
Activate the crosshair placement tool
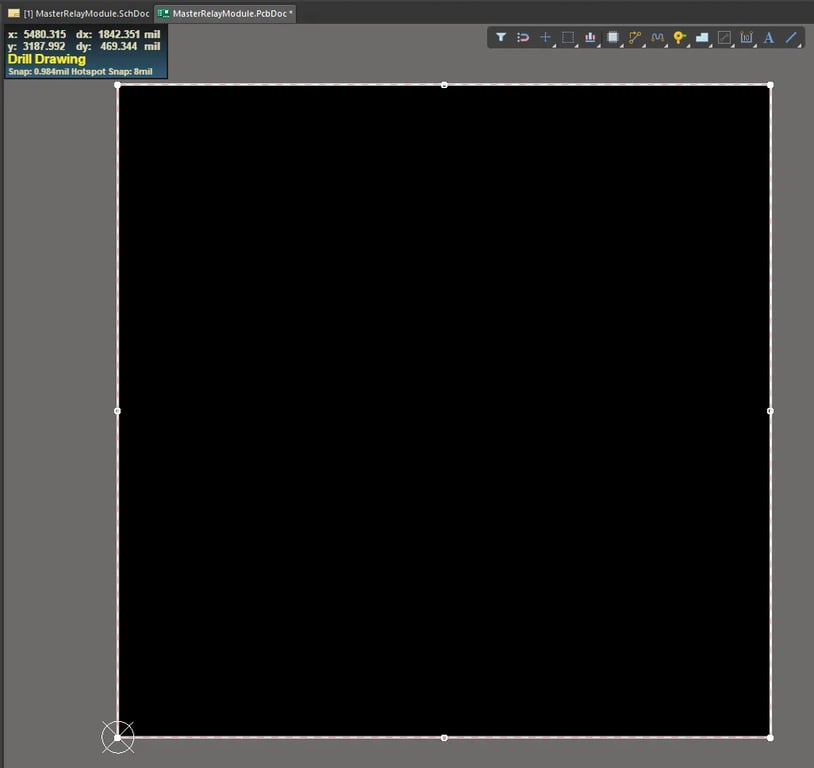coord(545,37)
